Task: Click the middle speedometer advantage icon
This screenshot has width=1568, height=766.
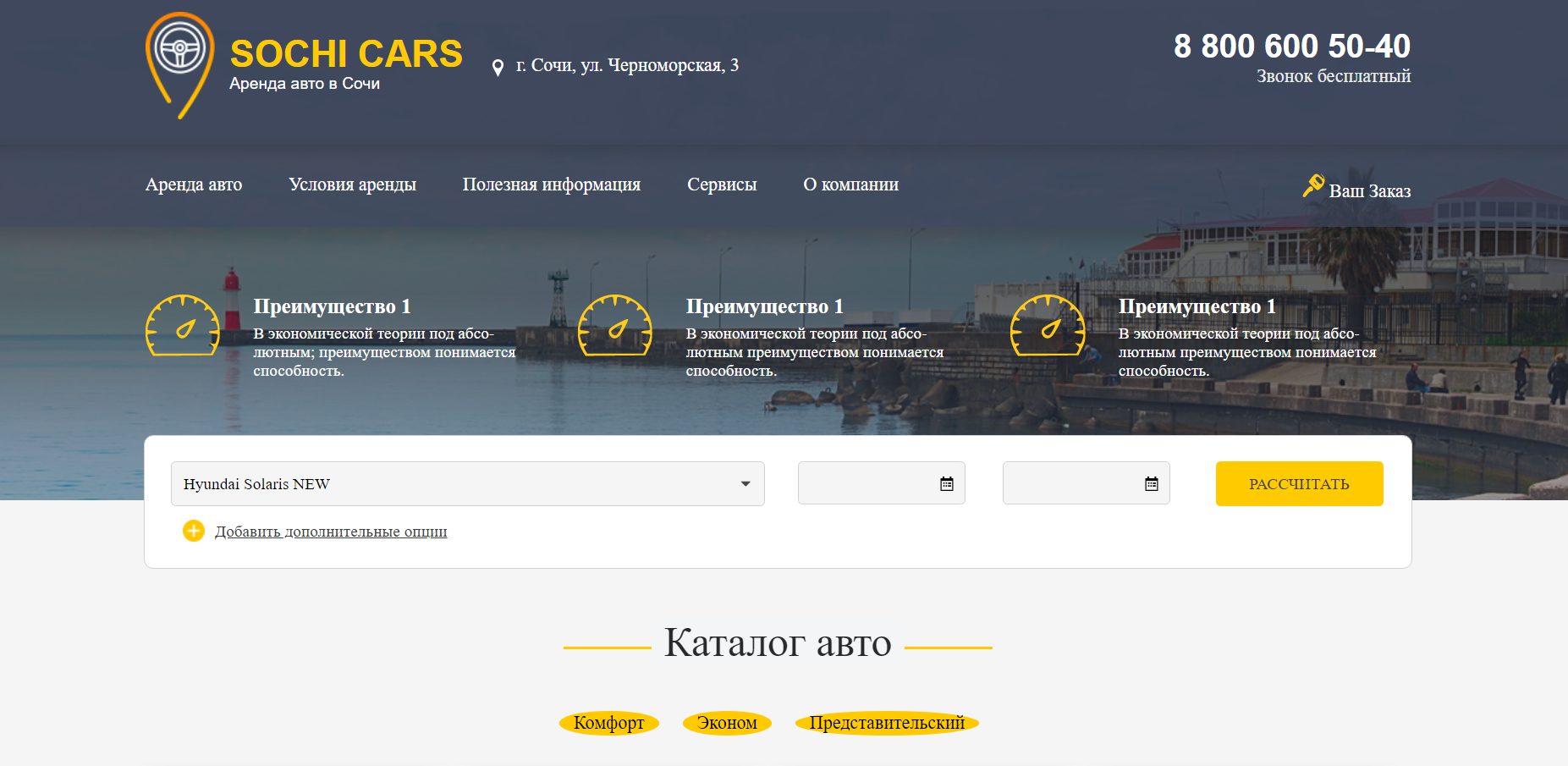Action: click(x=615, y=326)
